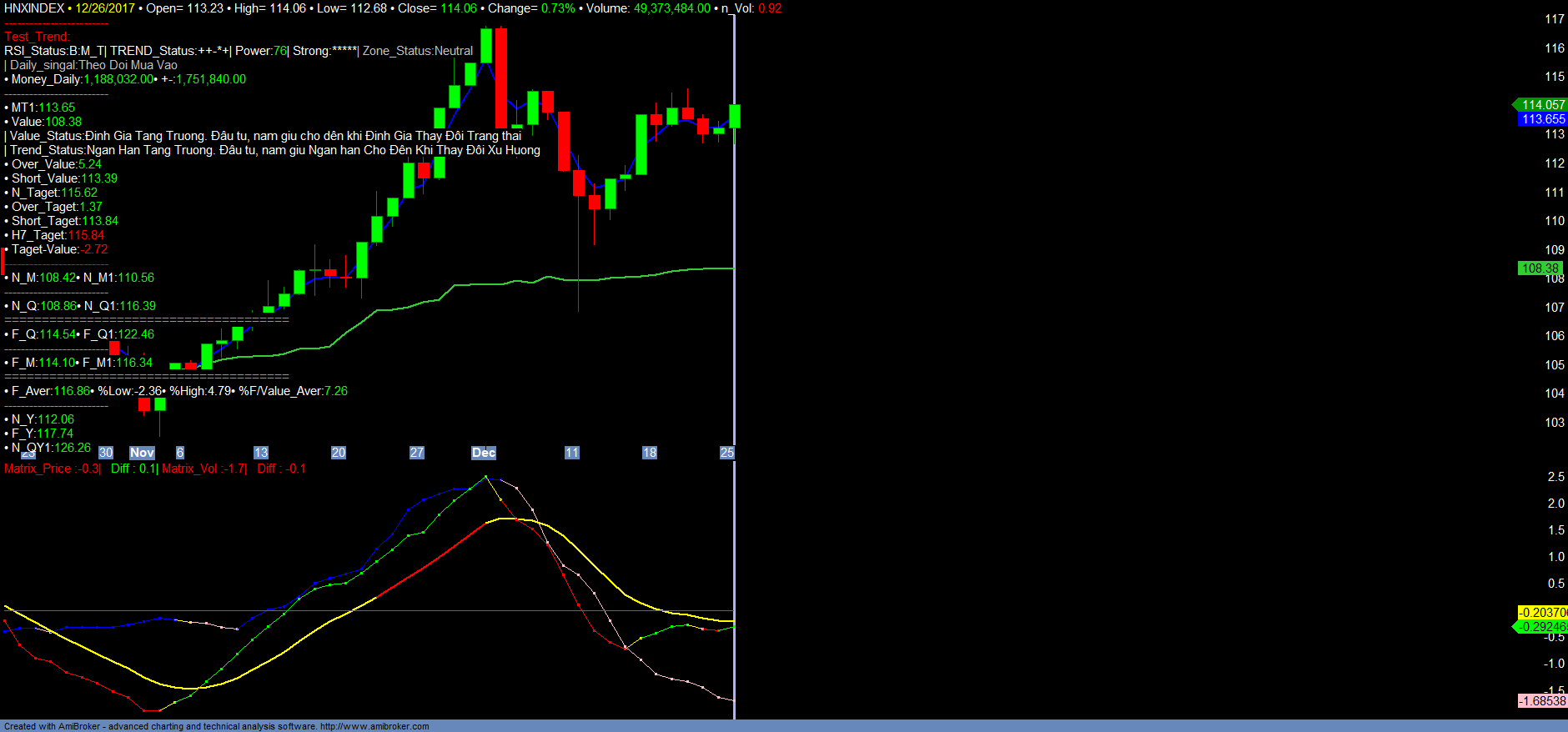Click the green 114.057 price tag

1541,105
